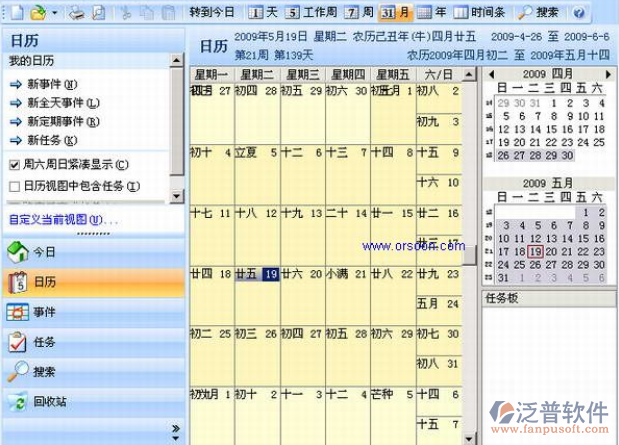Click 新定期事件 link in sidebar
Screen dimensions: 619x445
[55, 121]
